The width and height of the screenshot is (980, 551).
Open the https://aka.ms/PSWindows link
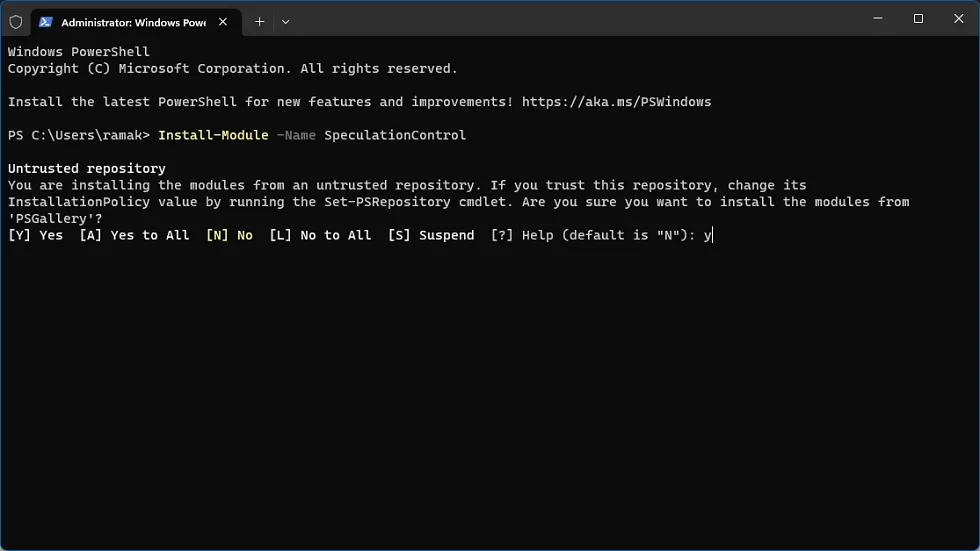tap(616, 102)
